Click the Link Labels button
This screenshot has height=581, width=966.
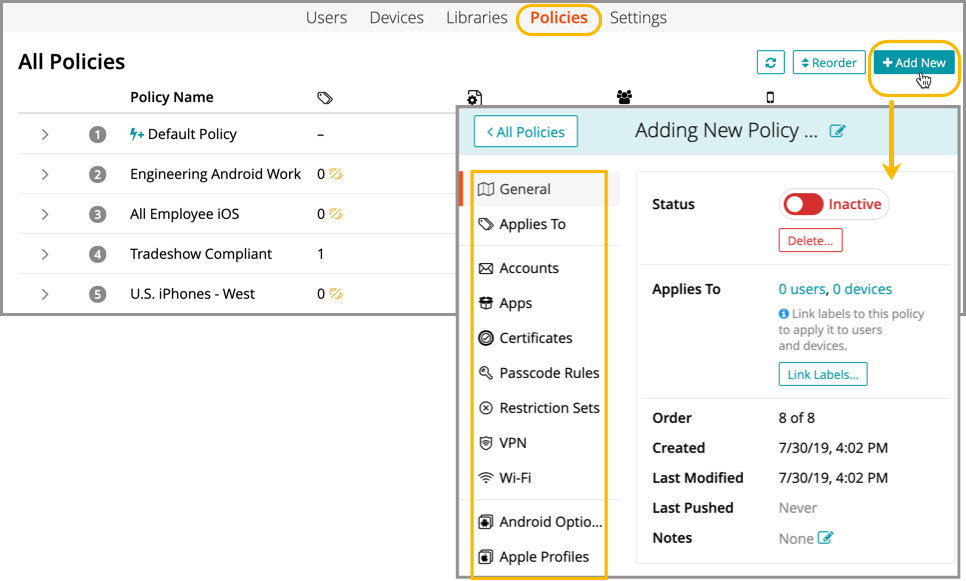(x=823, y=374)
